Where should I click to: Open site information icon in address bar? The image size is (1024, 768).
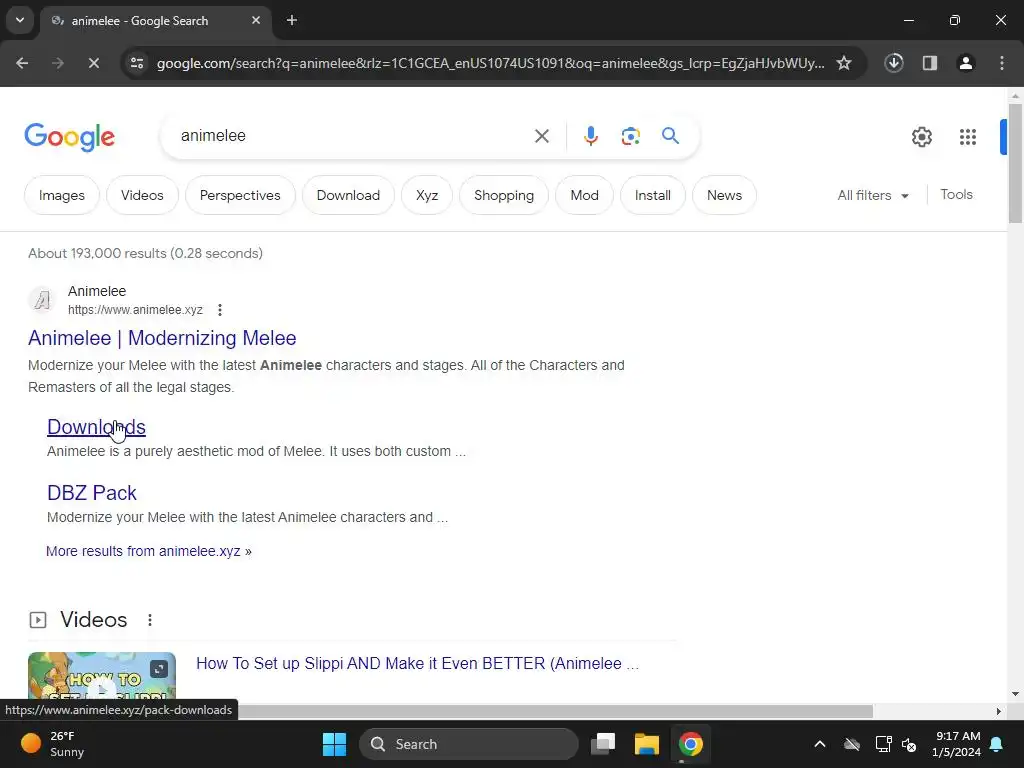point(137,63)
